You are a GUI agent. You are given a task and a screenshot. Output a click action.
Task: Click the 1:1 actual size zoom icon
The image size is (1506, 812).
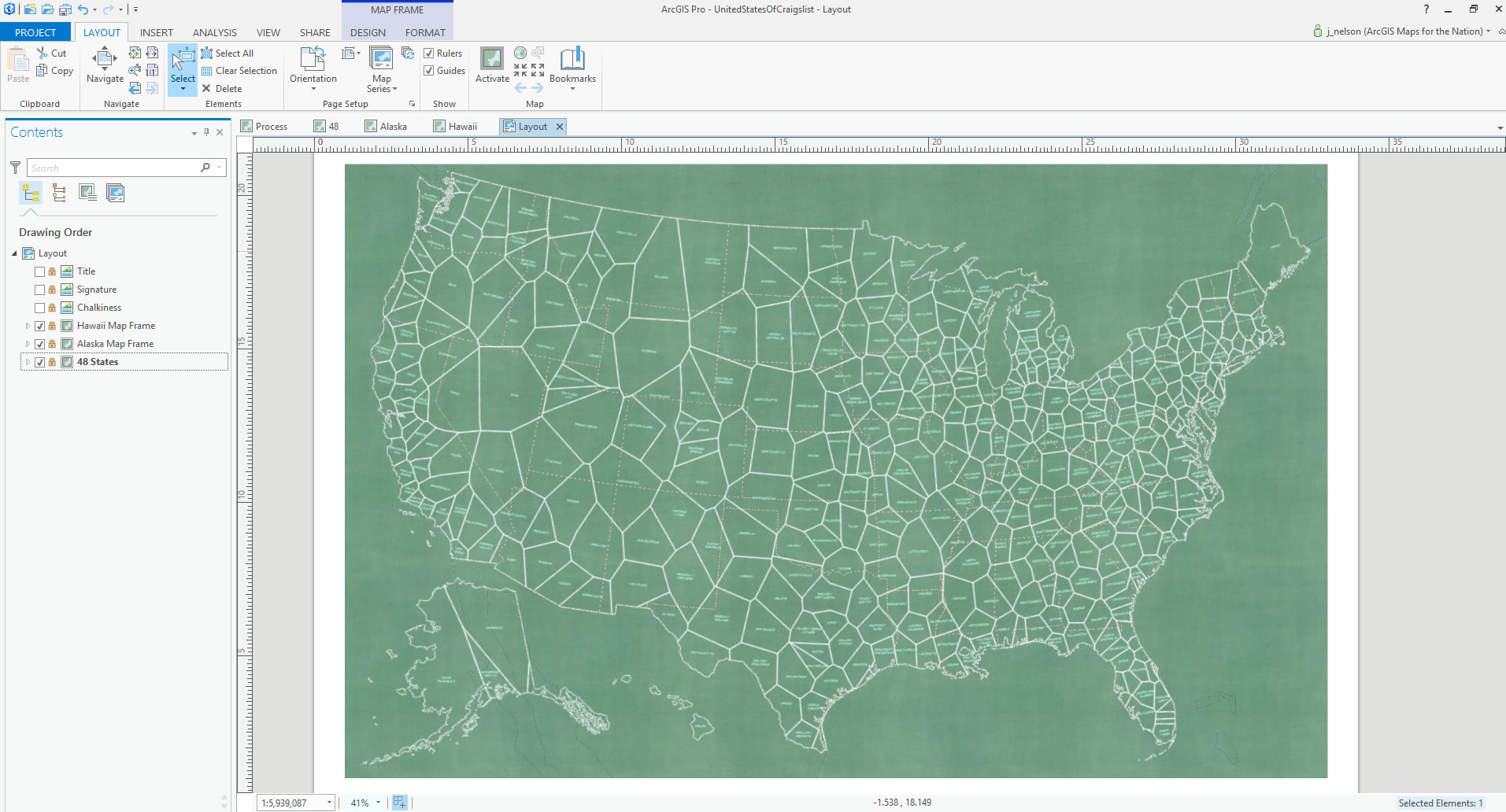coord(153,70)
